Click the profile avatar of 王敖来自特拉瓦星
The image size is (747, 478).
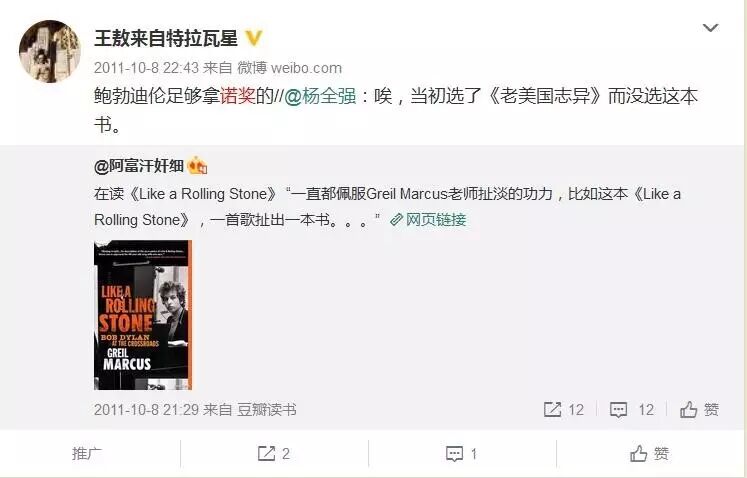coord(50,51)
